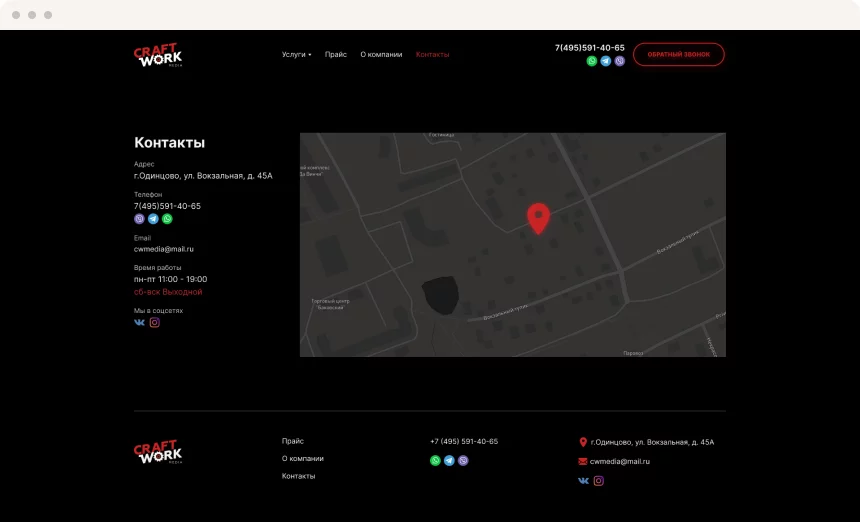860x522 pixels.
Task: Click the footer red envelope email icon
Action: click(583, 462)
